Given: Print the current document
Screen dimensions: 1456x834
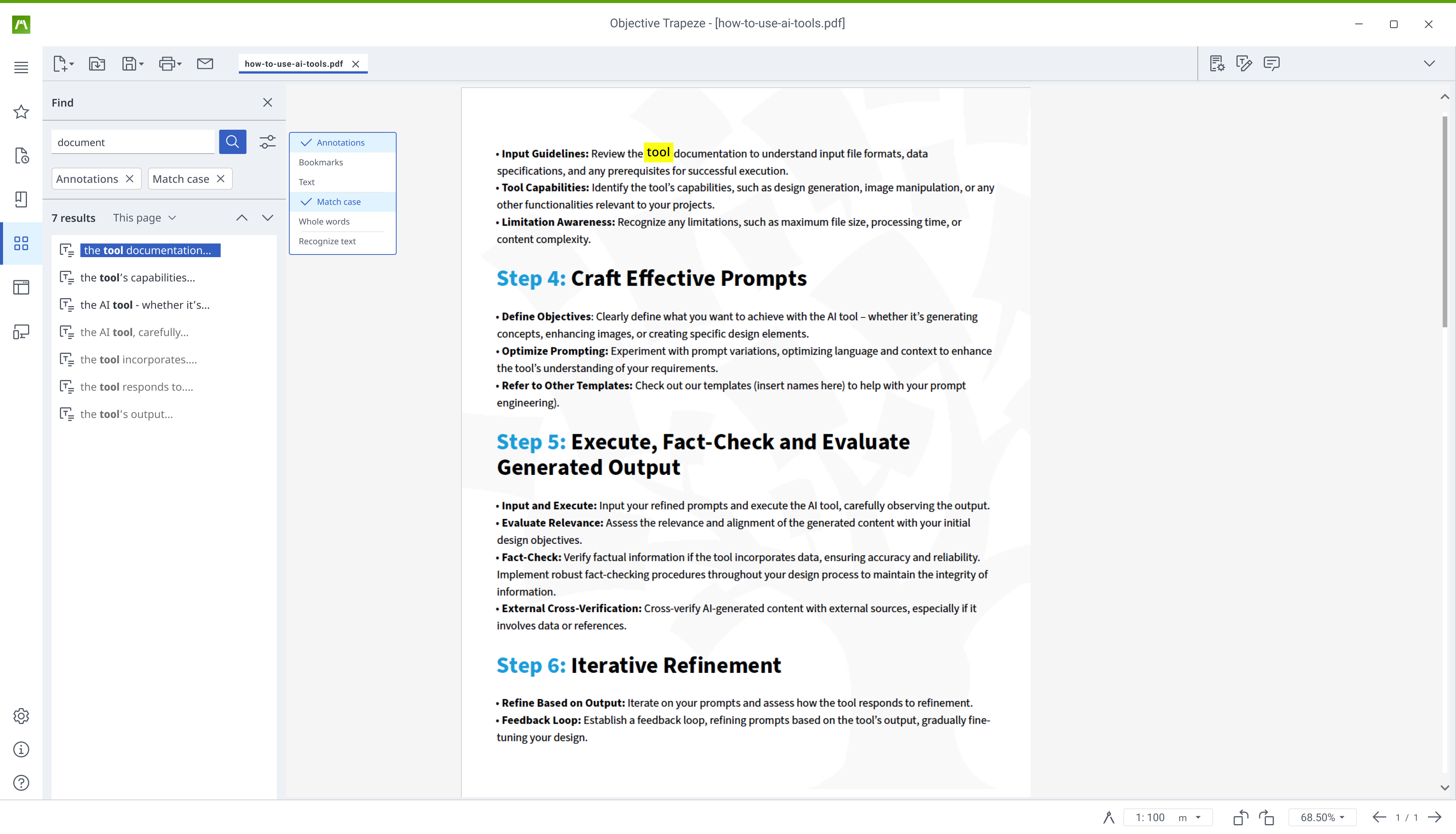Looking at the screenshot, I should click(165, 64).
